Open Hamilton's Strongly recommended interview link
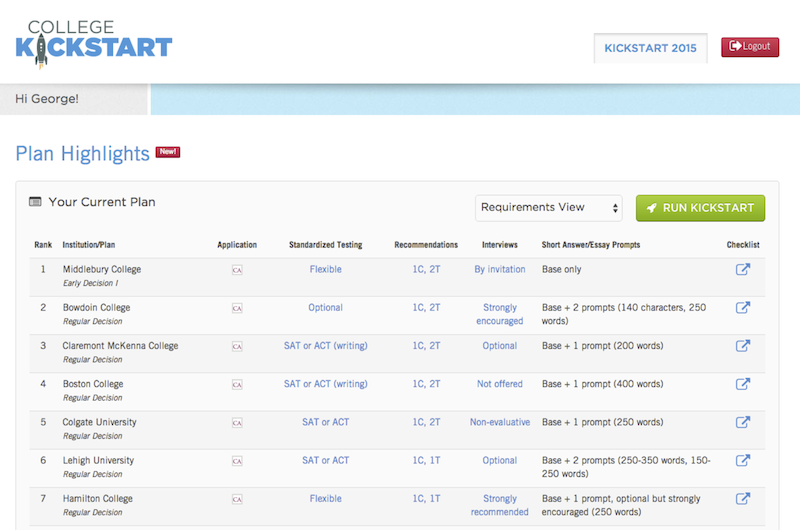Screen dimensions: 800x530 (500, 505)
